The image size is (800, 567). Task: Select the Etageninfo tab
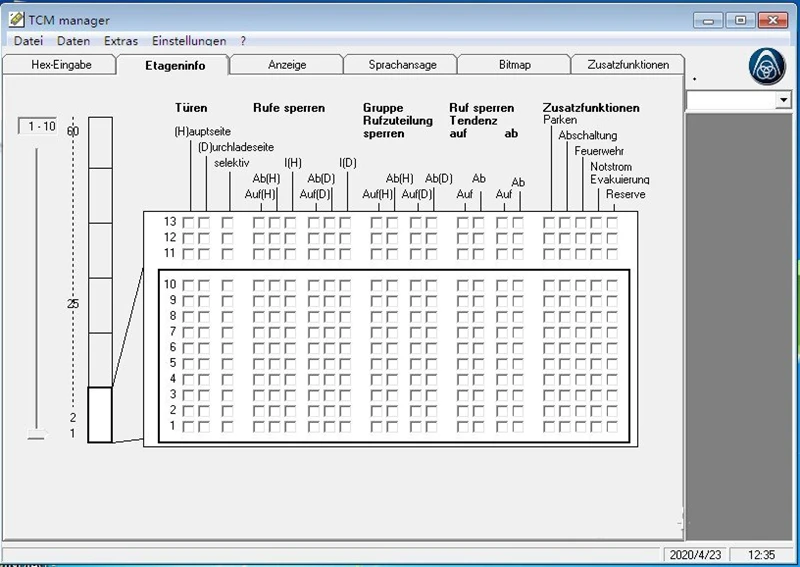(x=175, y=65)
